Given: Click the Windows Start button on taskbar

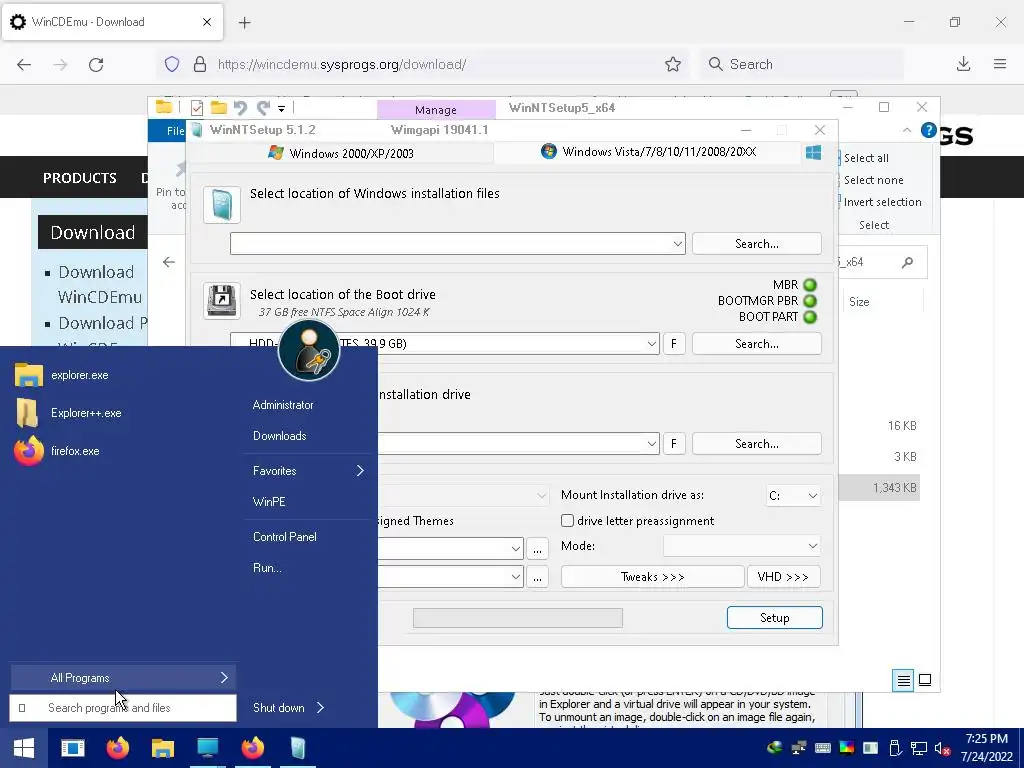Looking at the screenshot, I should 24,748.
